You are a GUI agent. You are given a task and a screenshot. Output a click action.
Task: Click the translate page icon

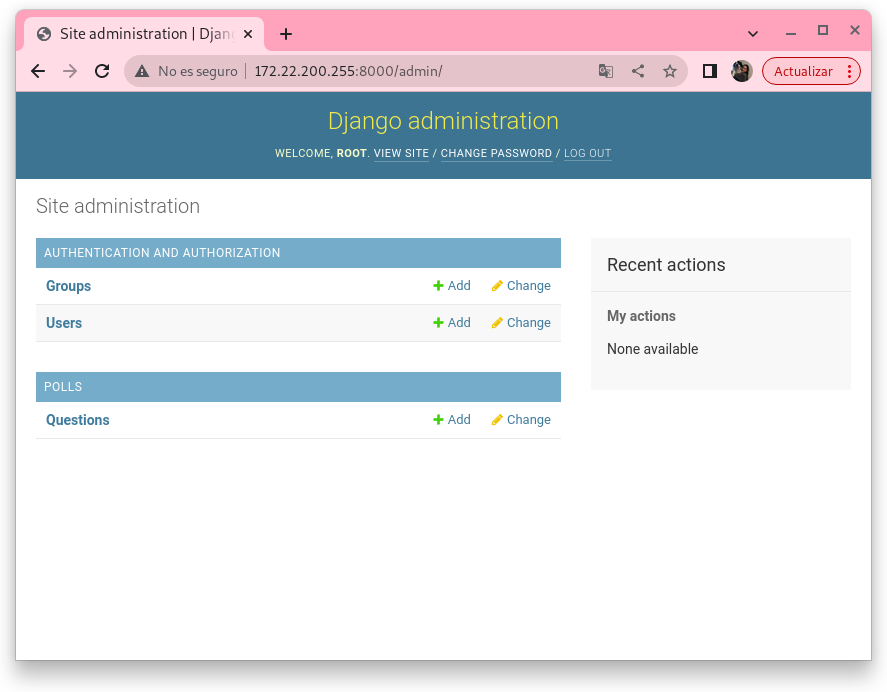[606, 71]
